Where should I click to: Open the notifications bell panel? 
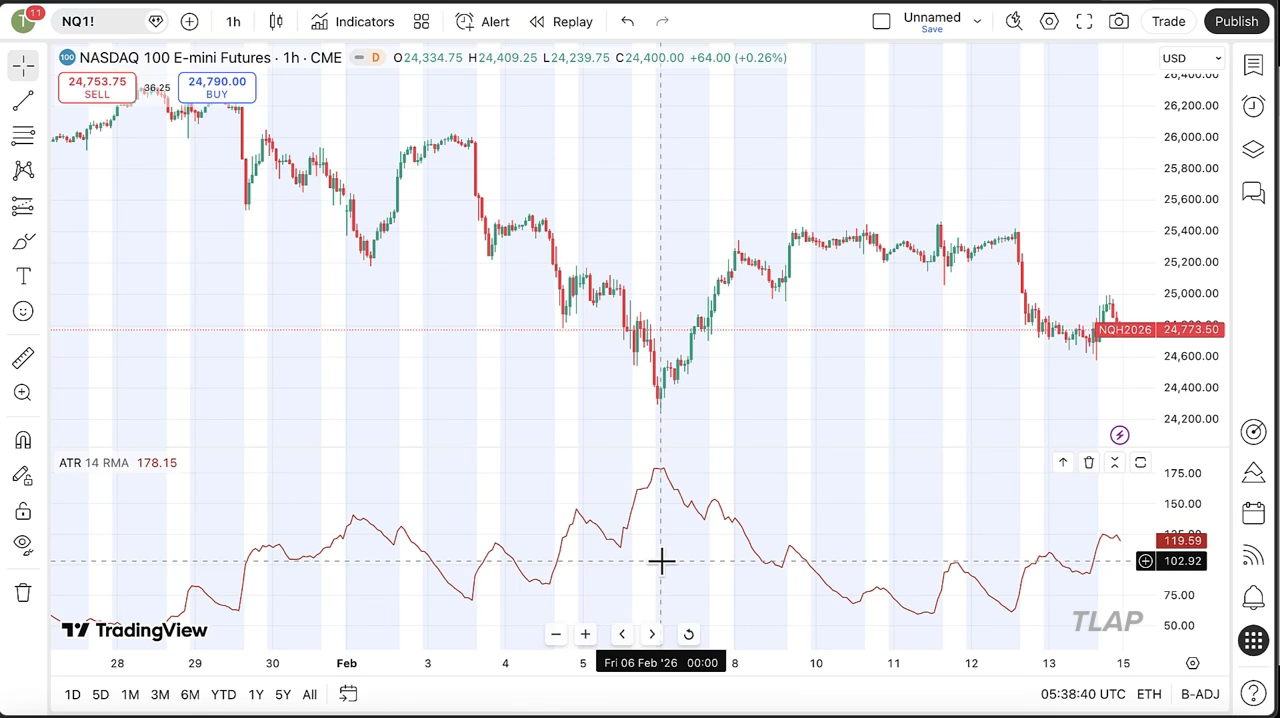tap(1253, 598)
